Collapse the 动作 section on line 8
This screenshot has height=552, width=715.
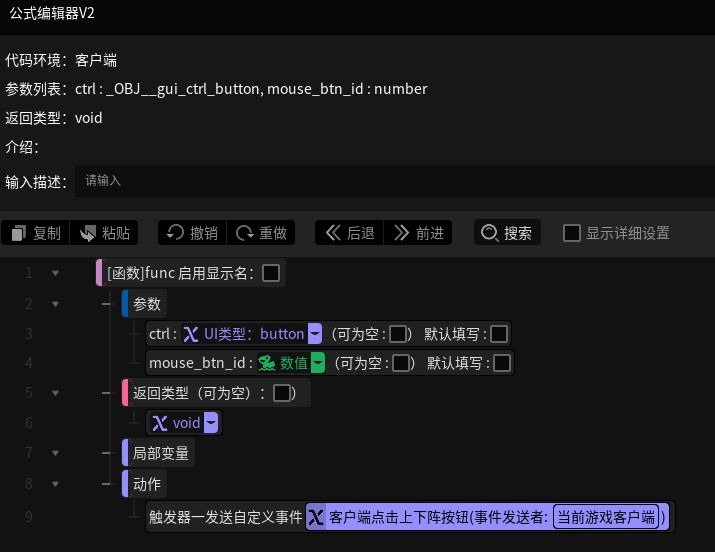pos(55,484)
